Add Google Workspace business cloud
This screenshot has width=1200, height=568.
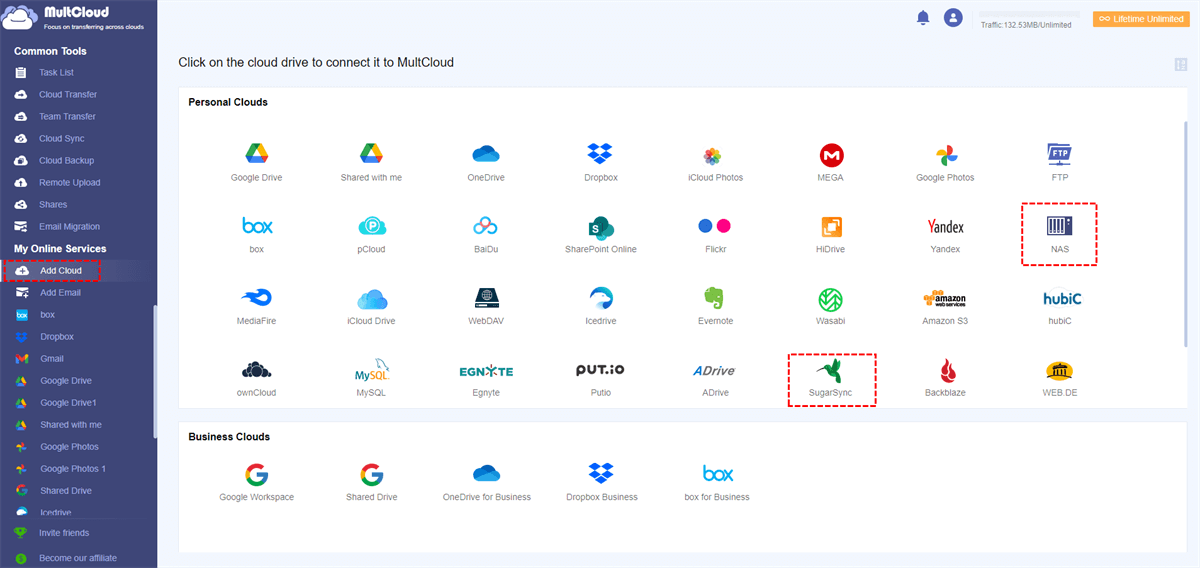point(257,474)
